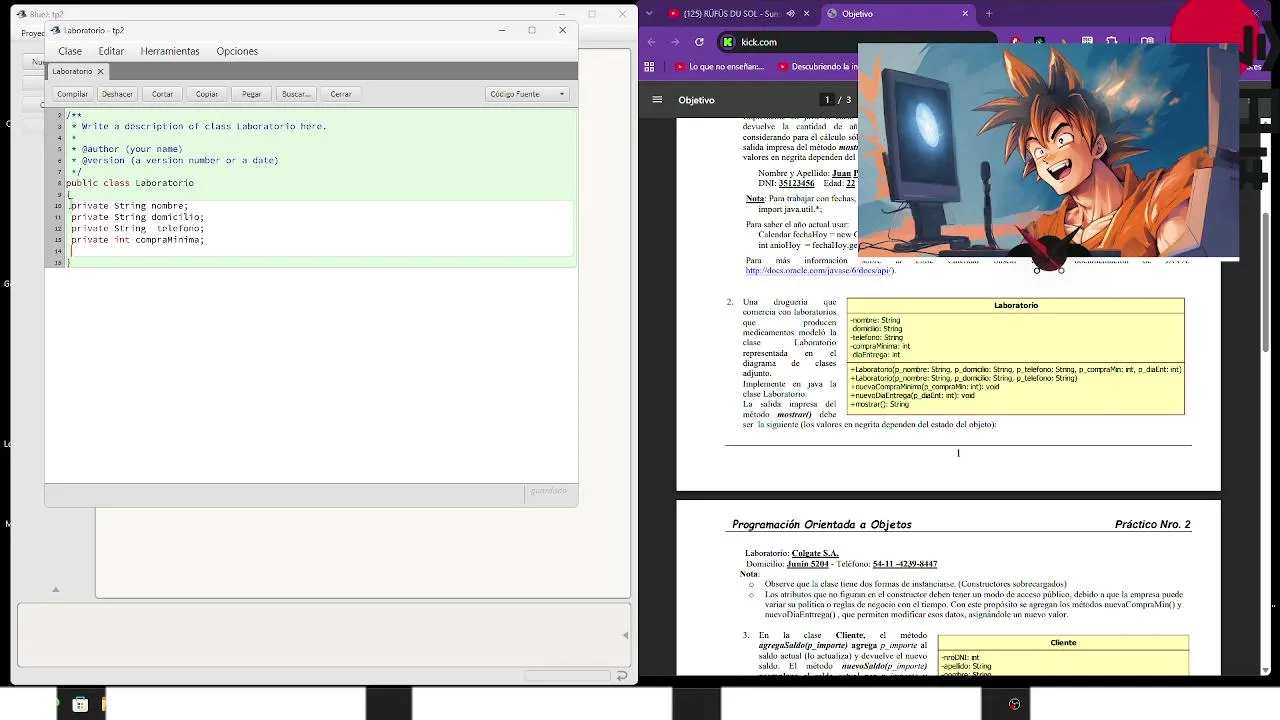
Task: Go forward in the browser
Action: pyautogui.click(x=676, y=42)
